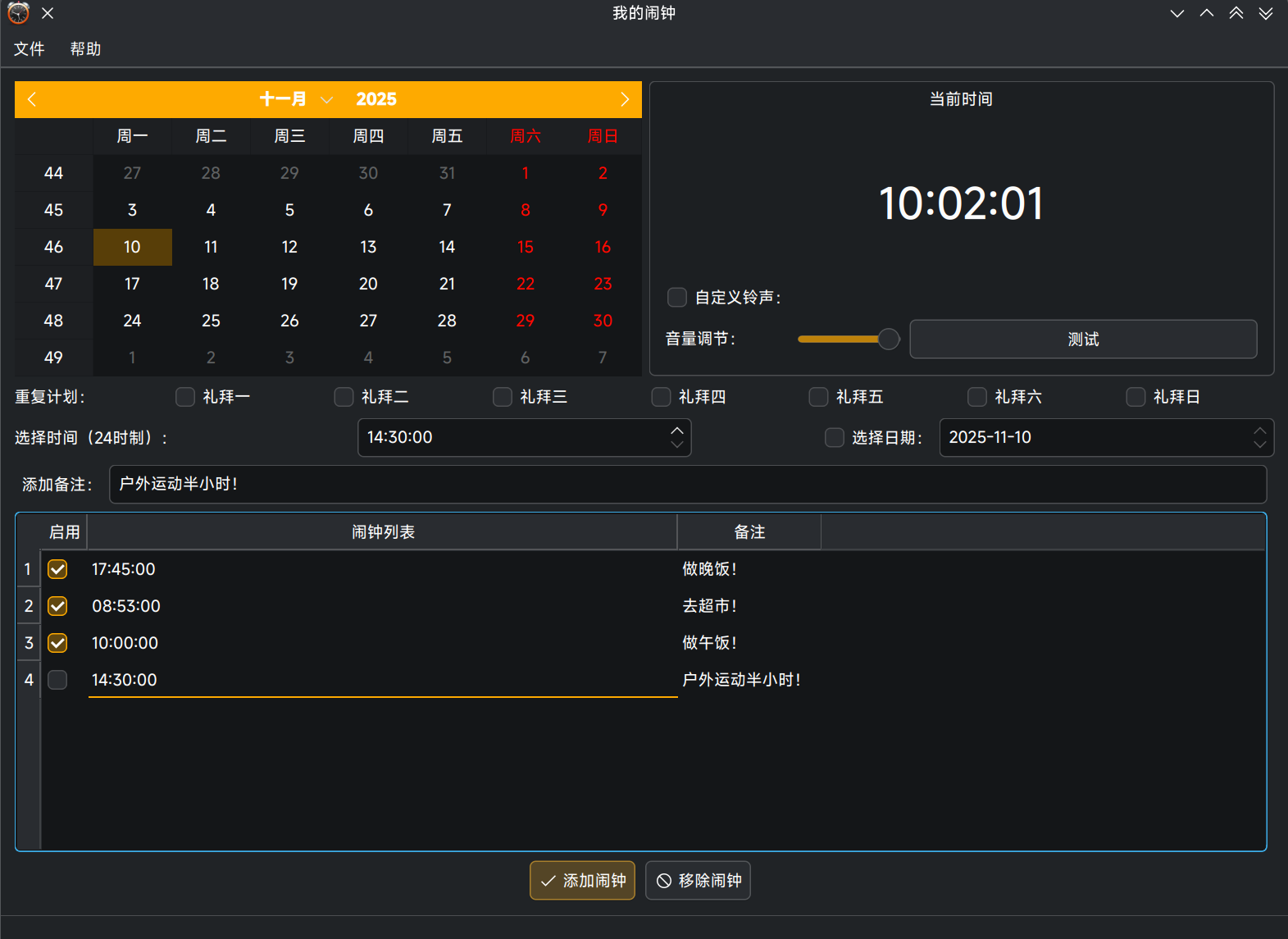The width and height of the screenshot is (1288, 939).
Task: Click the double down-arrow titlebar icon
Action: 1266,13
